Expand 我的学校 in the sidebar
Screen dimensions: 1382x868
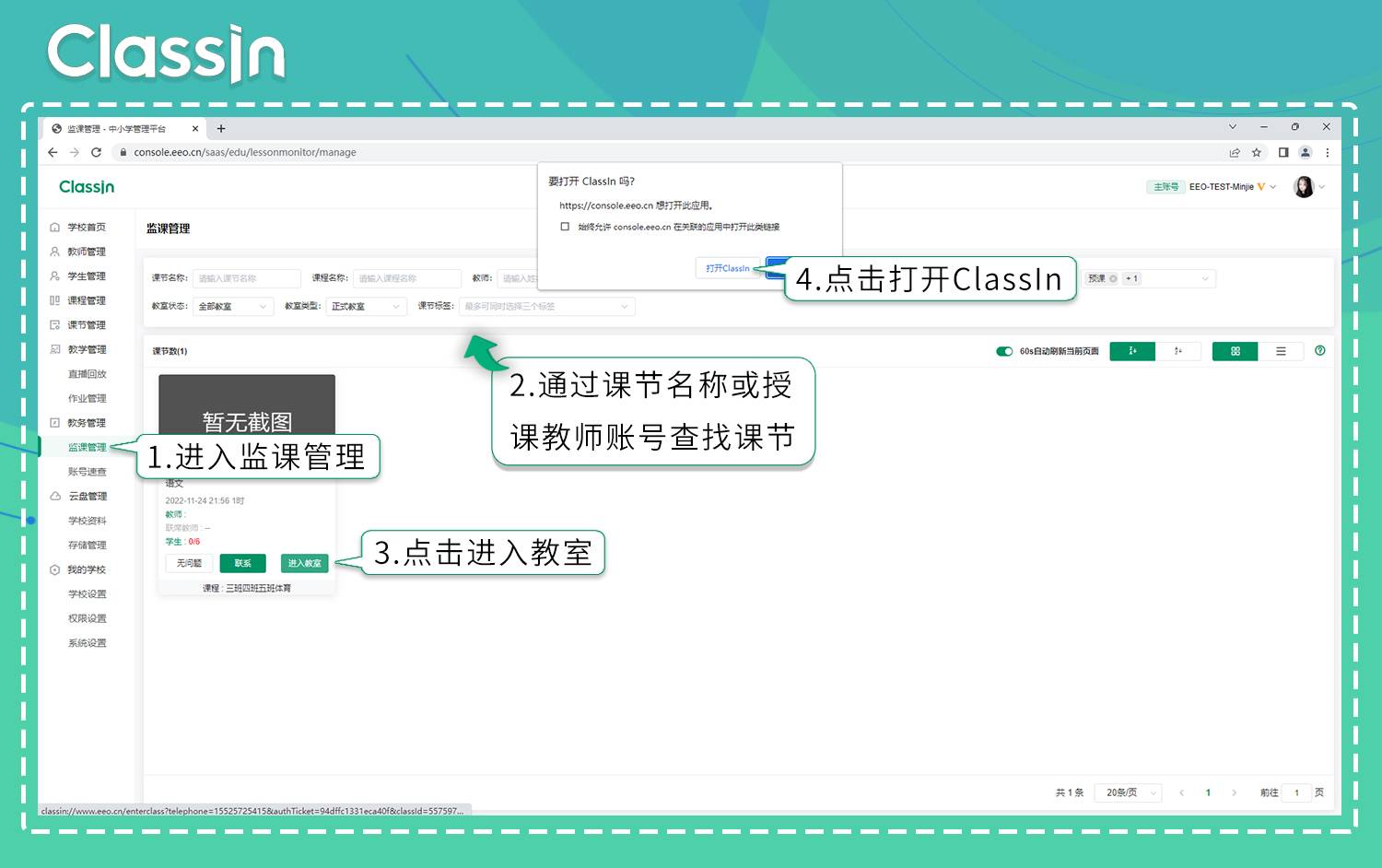point(87,569)
